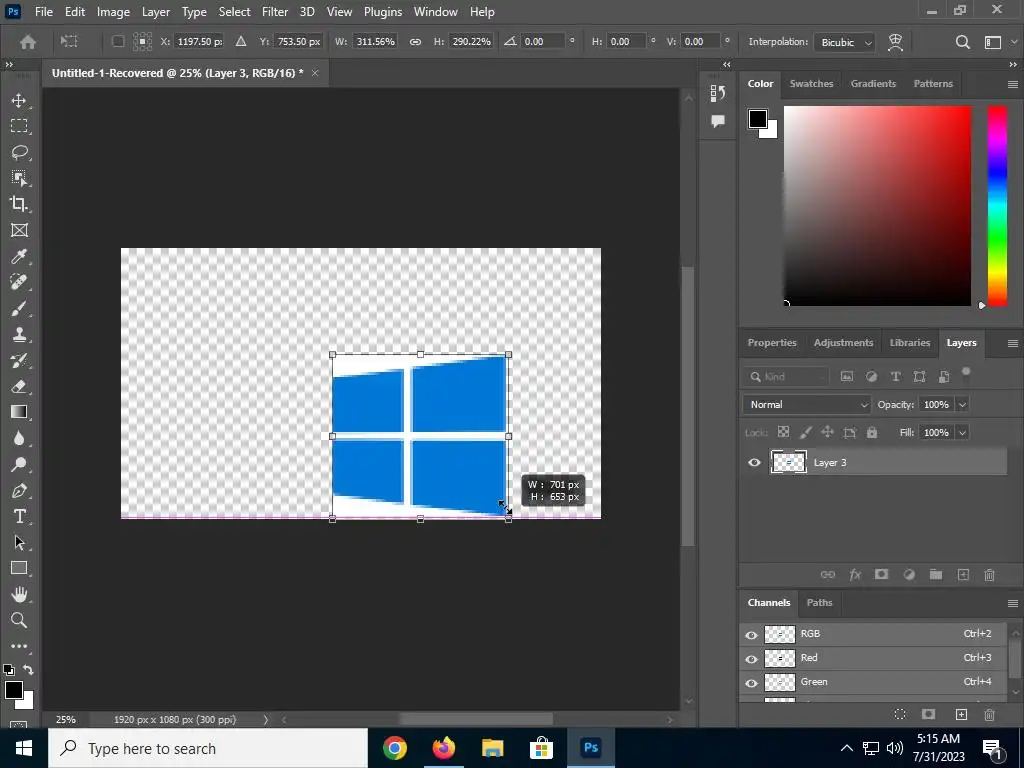Select the Blue hue on the hue slider
This screenshot has height=768, width=1024.
click(x=997, y=173)
